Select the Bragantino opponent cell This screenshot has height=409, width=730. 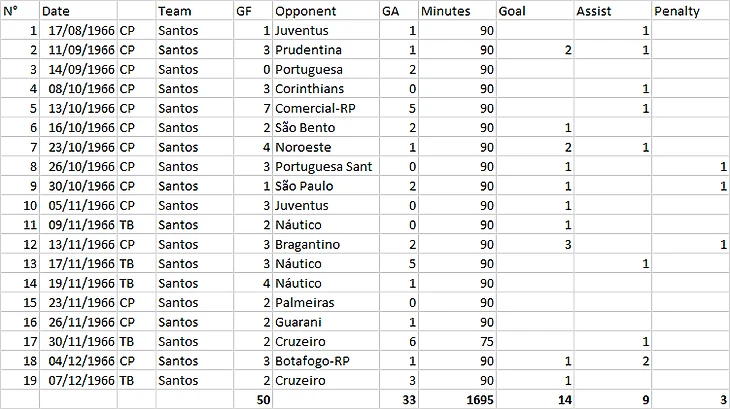pos(325,244)
